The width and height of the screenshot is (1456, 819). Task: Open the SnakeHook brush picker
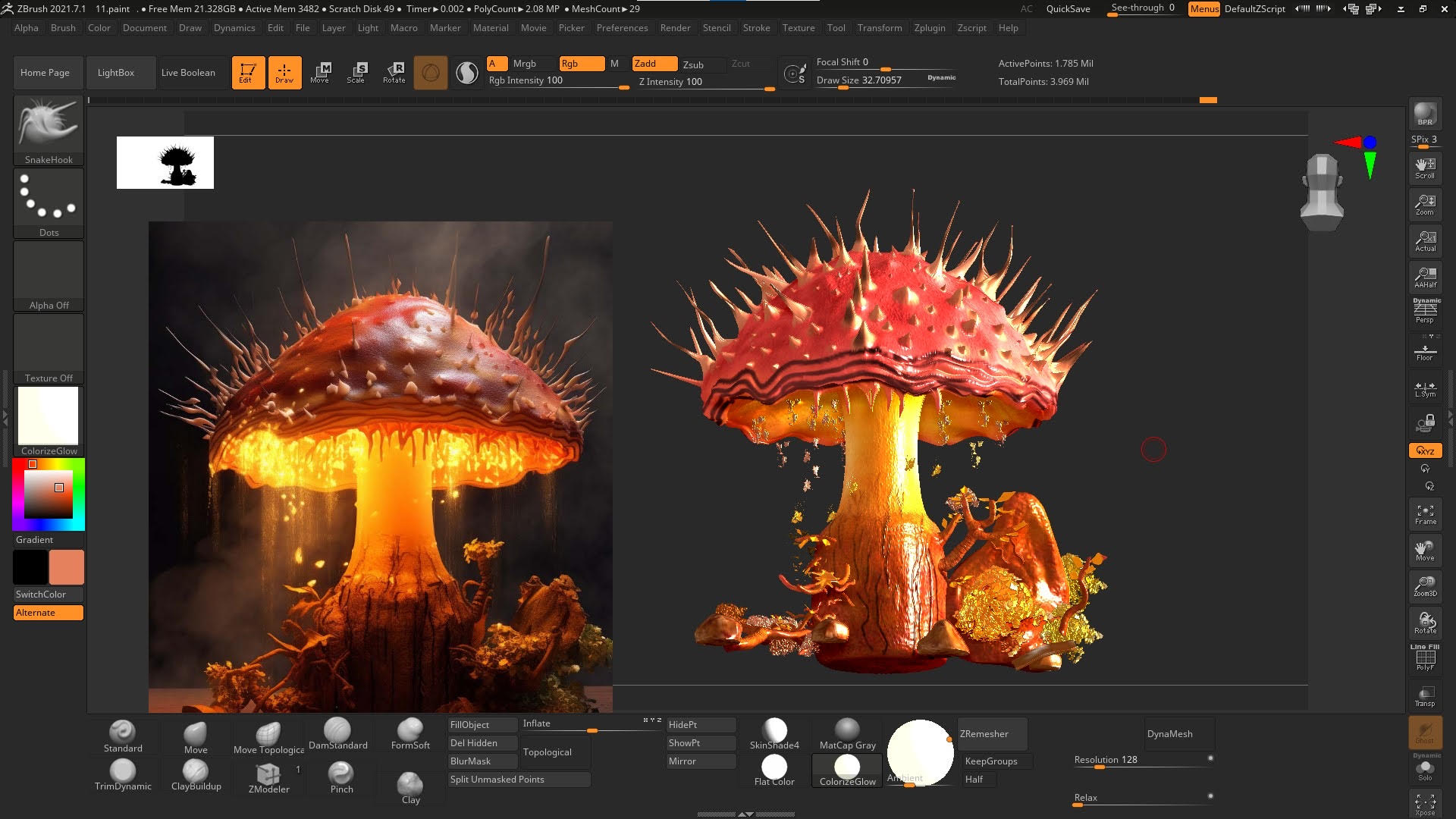pyautogui.click(x=49, y=125)
